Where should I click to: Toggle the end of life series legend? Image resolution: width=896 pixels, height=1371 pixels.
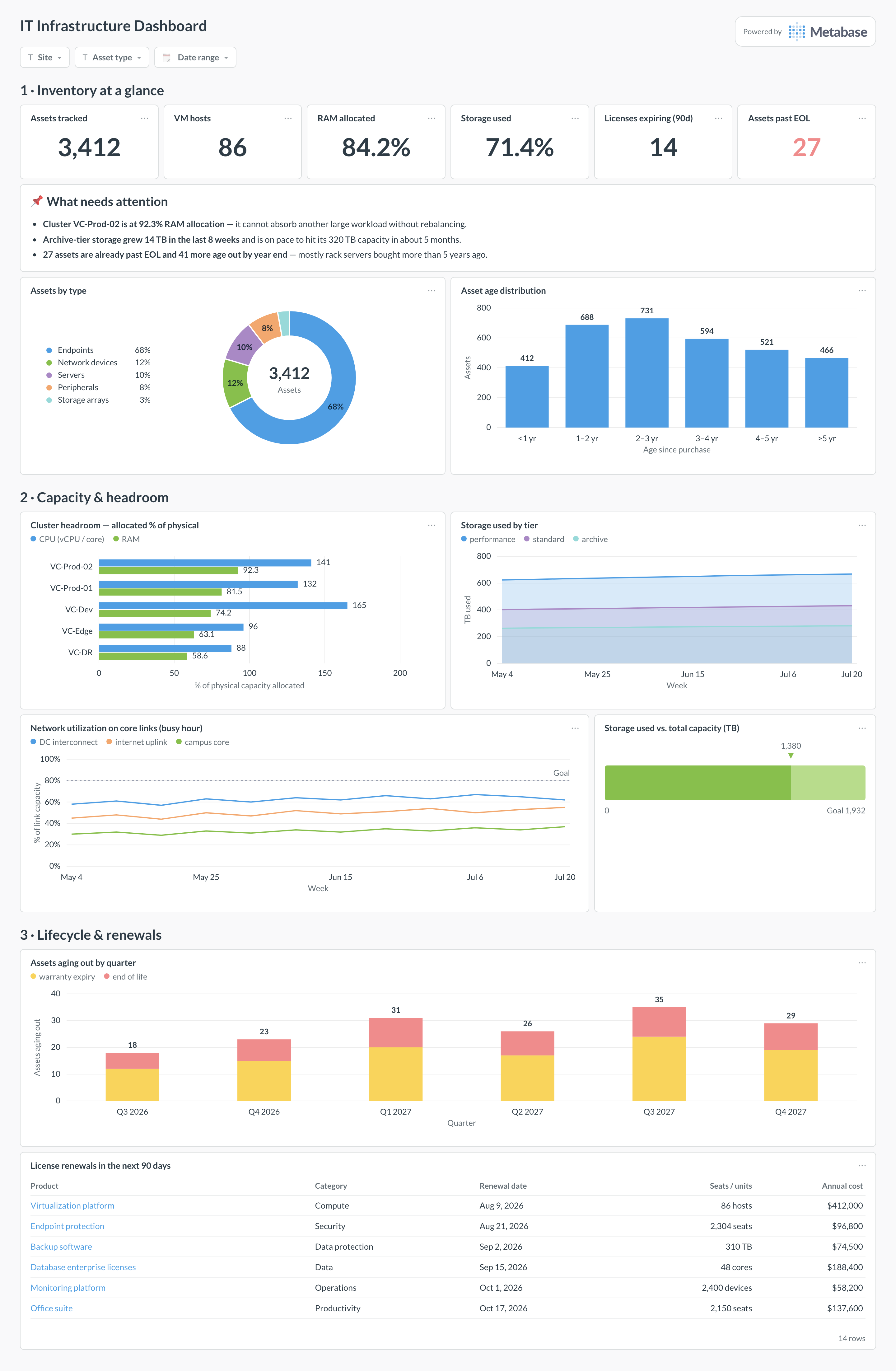pos(125,976)
